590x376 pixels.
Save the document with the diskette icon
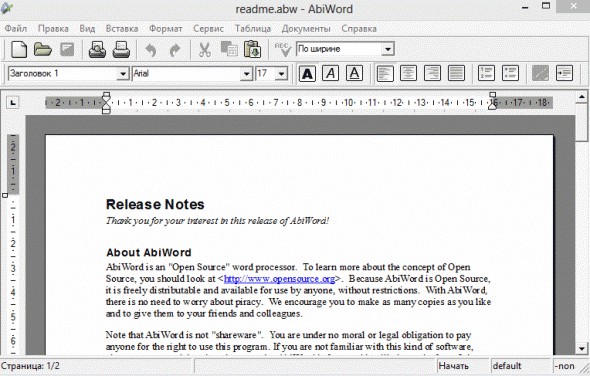click(67, 49)
